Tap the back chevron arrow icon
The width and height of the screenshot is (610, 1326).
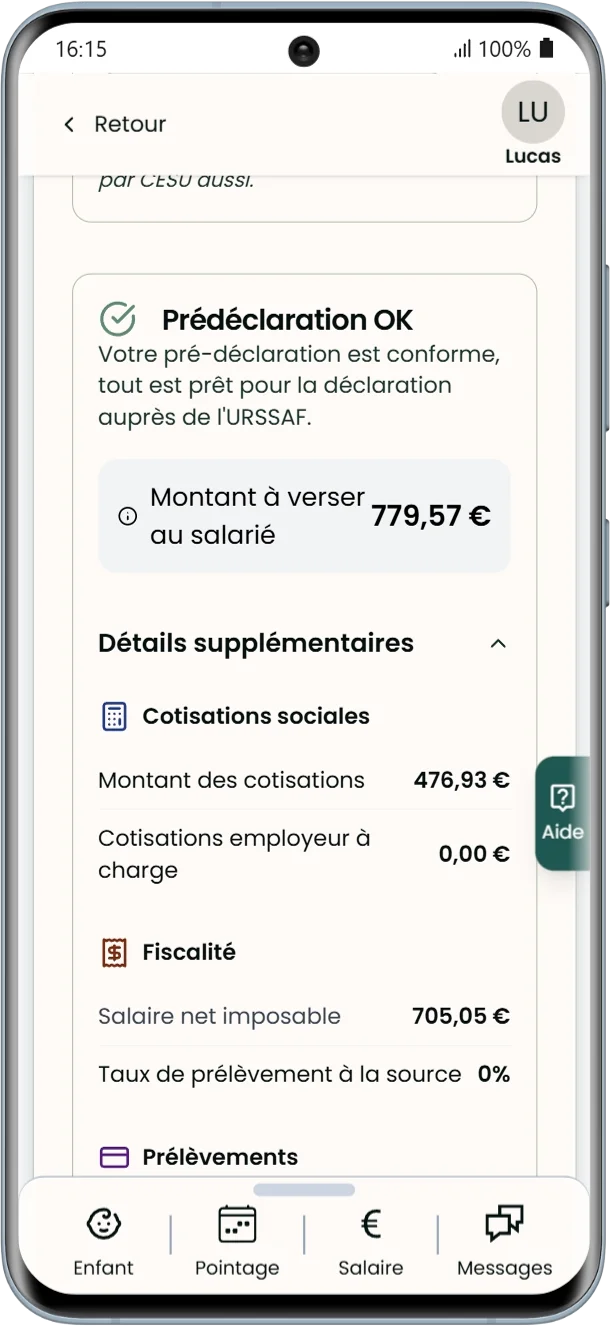coord(69,124)
